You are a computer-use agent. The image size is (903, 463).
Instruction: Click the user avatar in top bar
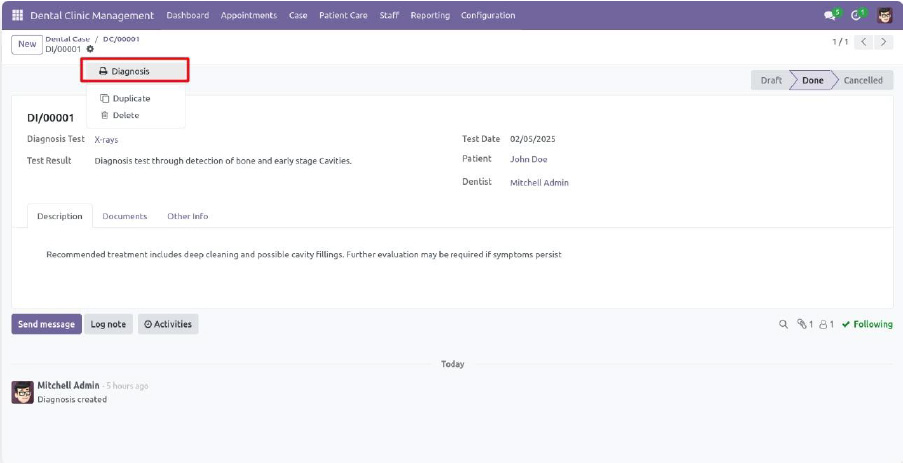(x=885, y=15)
